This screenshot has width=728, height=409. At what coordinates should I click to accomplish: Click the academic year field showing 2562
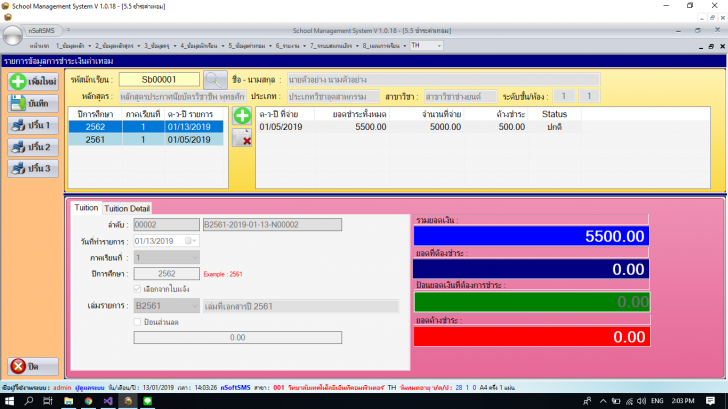pyautogui.click(x=167, y=273)
